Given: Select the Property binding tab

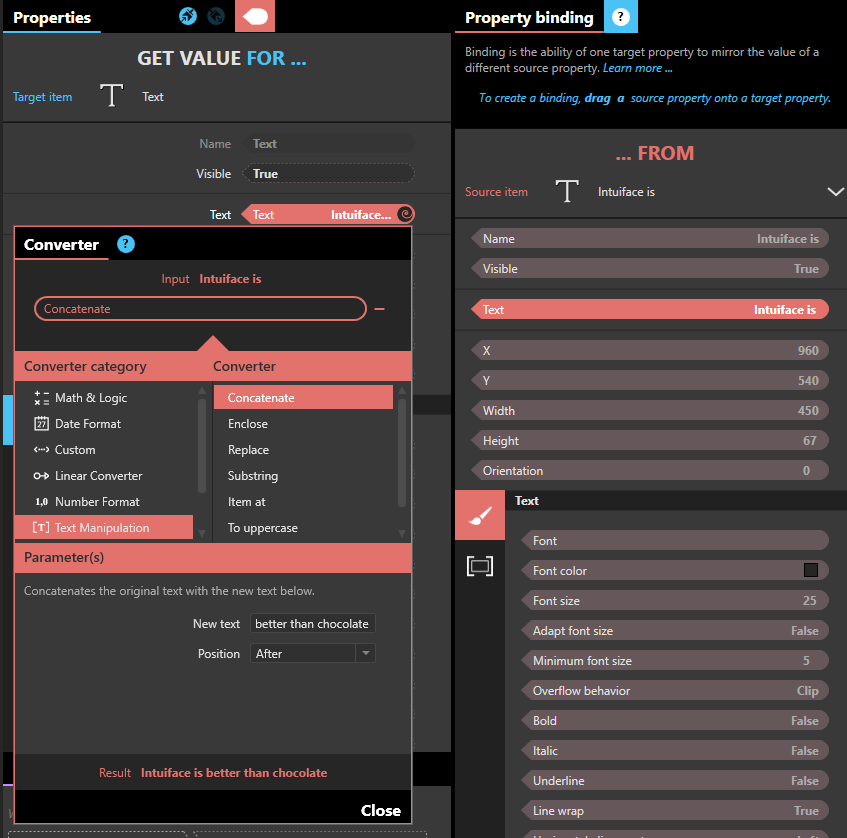Looking at the screenshot, I should 529,17.
